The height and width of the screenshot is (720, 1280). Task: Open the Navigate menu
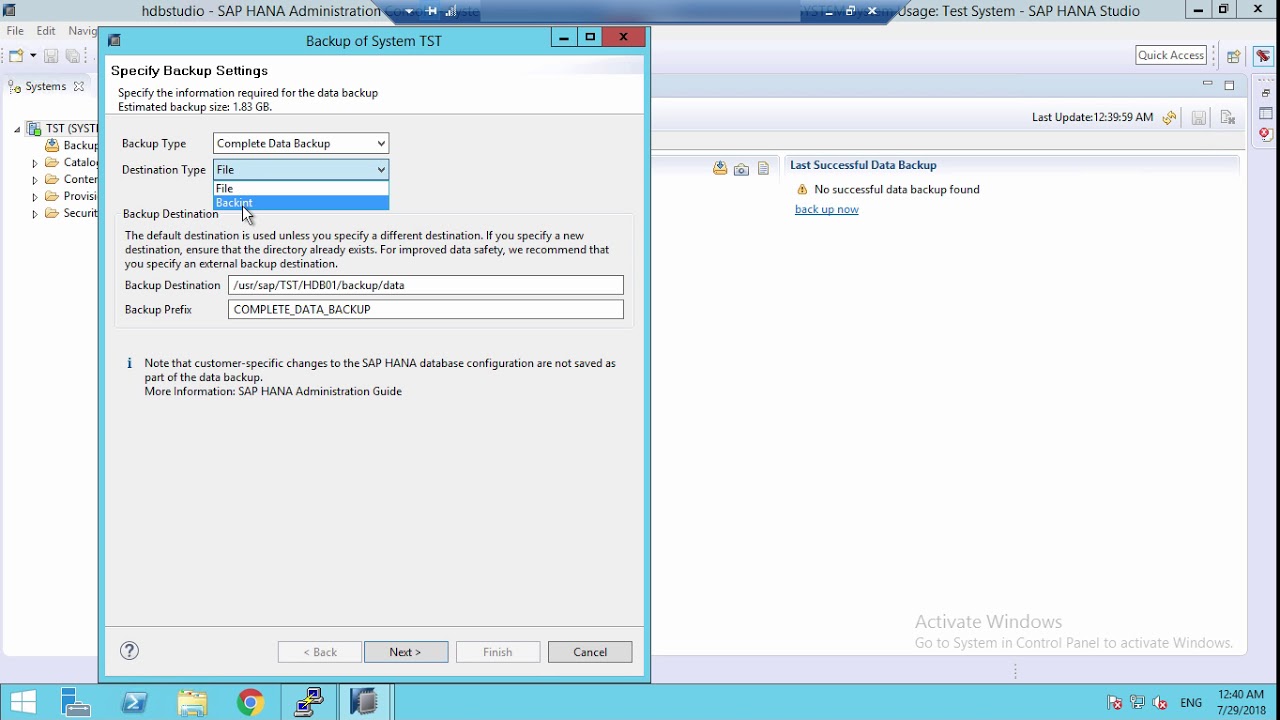coord(82,31)
